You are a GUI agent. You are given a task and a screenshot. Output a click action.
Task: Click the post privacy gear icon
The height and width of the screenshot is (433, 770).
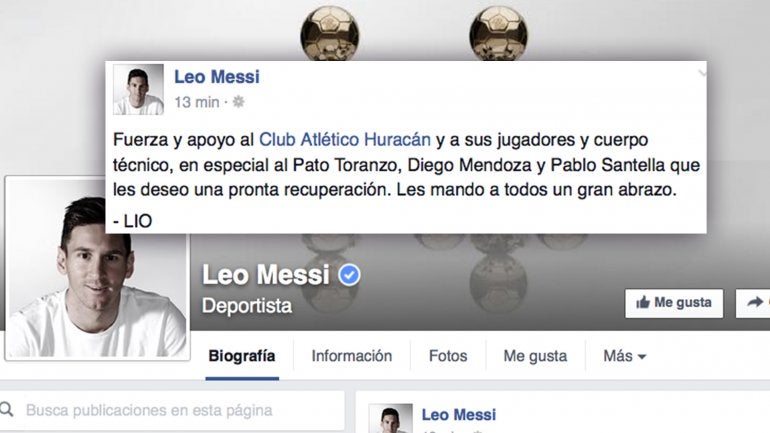coord(238,102)
